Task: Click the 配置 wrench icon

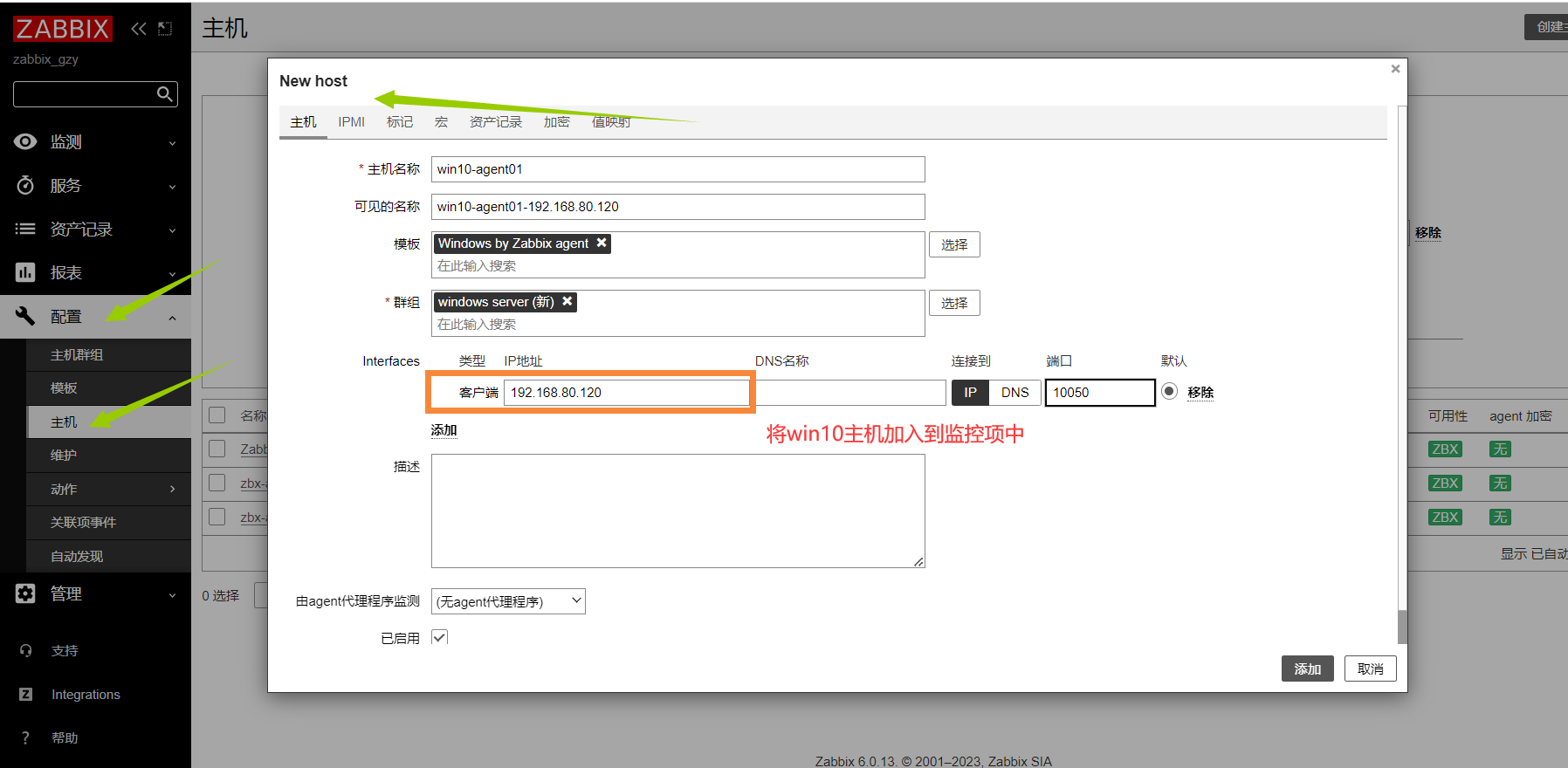Action: [x=25, y=316]
